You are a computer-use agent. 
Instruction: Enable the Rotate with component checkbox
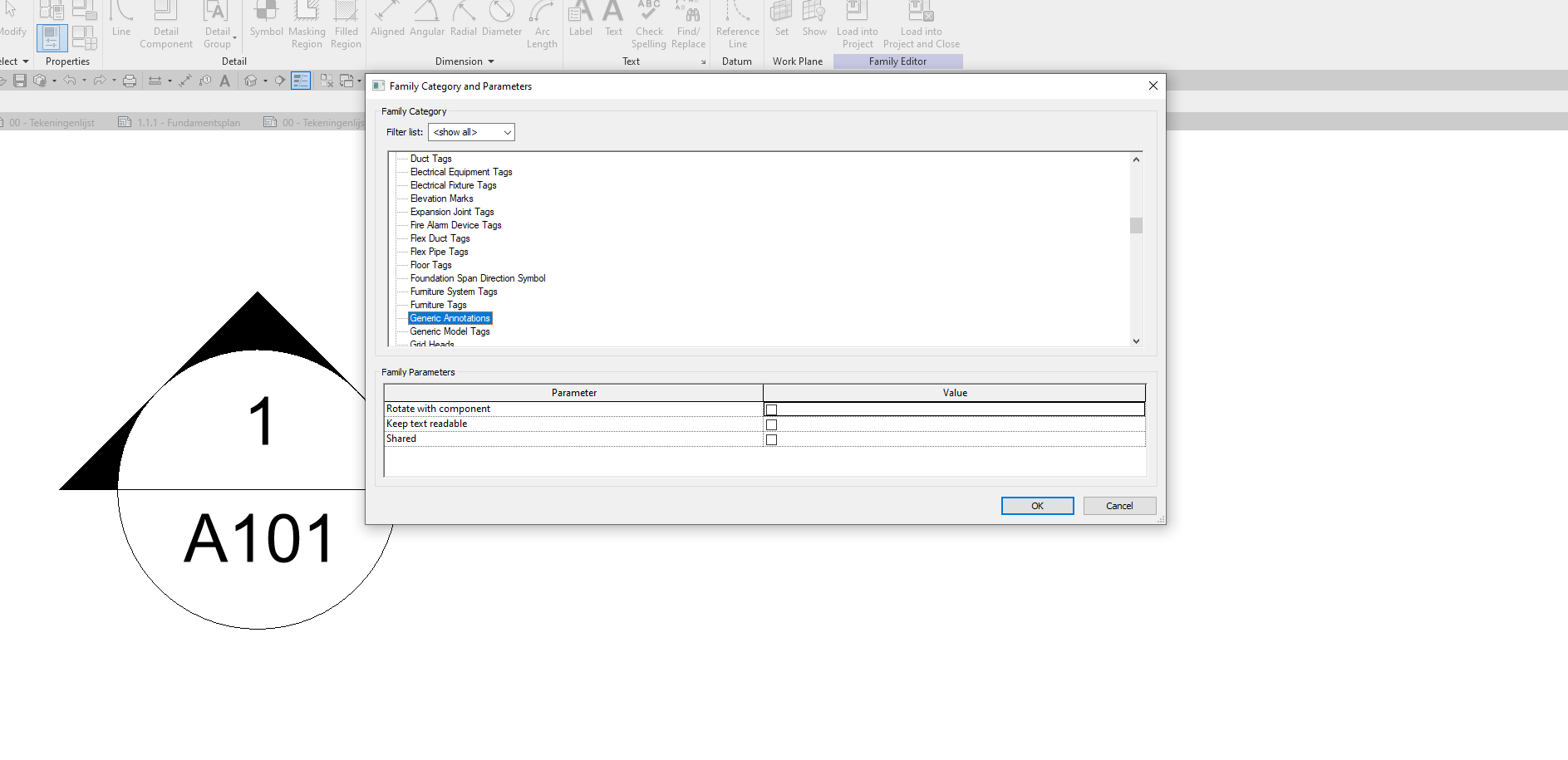point(771,409)
